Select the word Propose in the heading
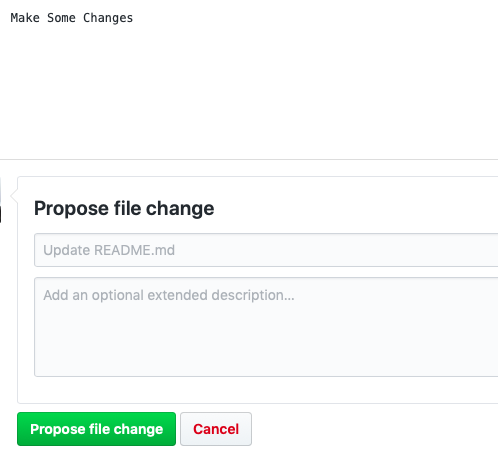 (71, 209)
